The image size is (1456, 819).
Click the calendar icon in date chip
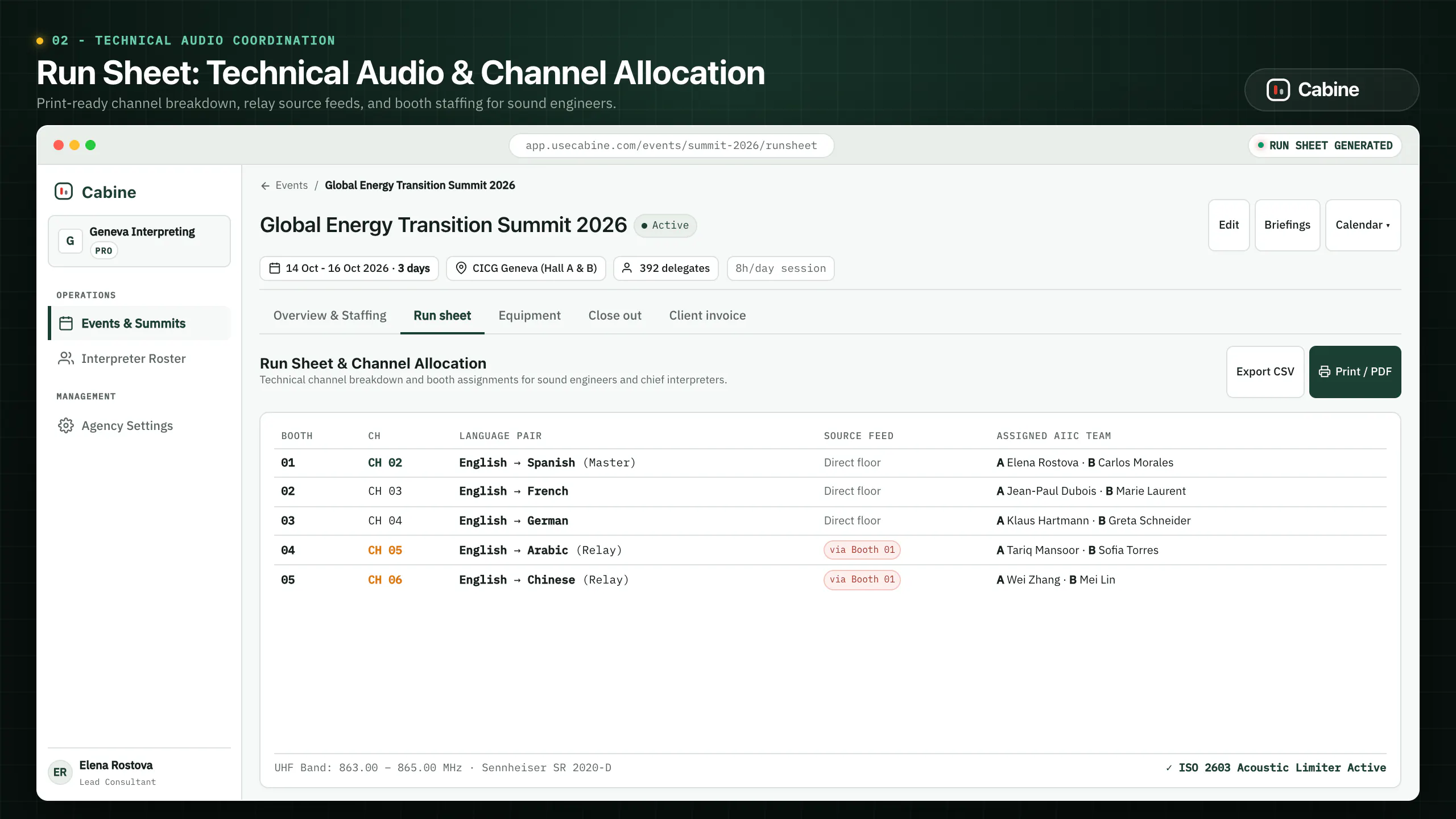[275, 268]
